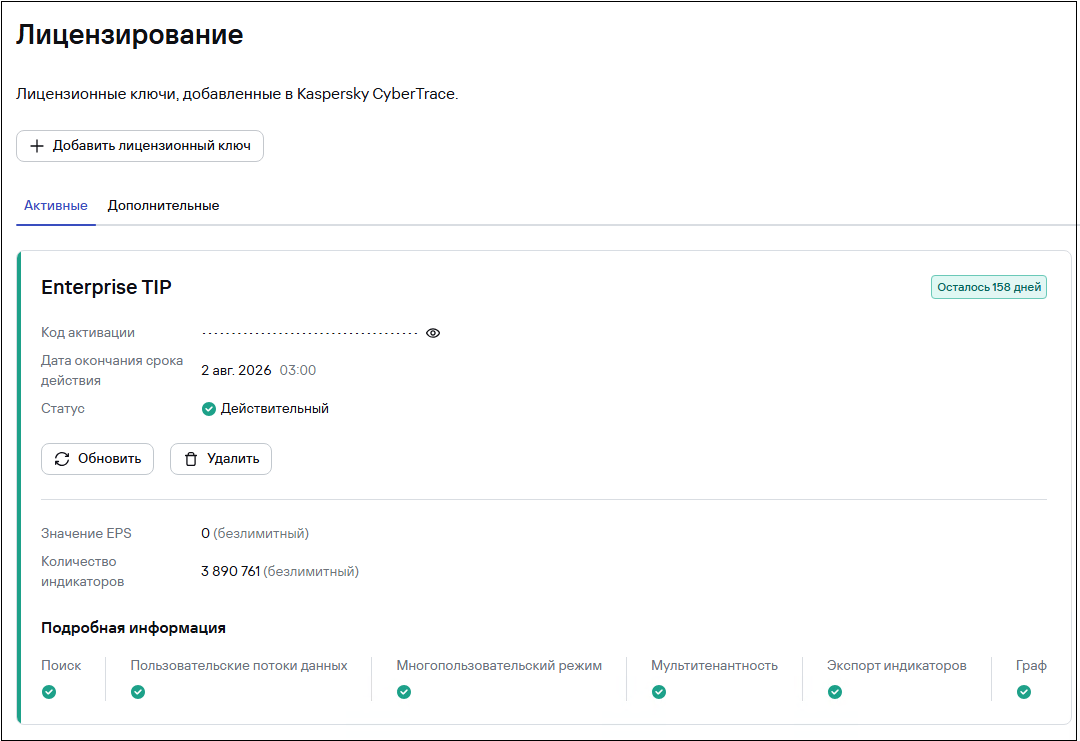
Task: Click the 03:00 expiry time
Action: [298, 370]
